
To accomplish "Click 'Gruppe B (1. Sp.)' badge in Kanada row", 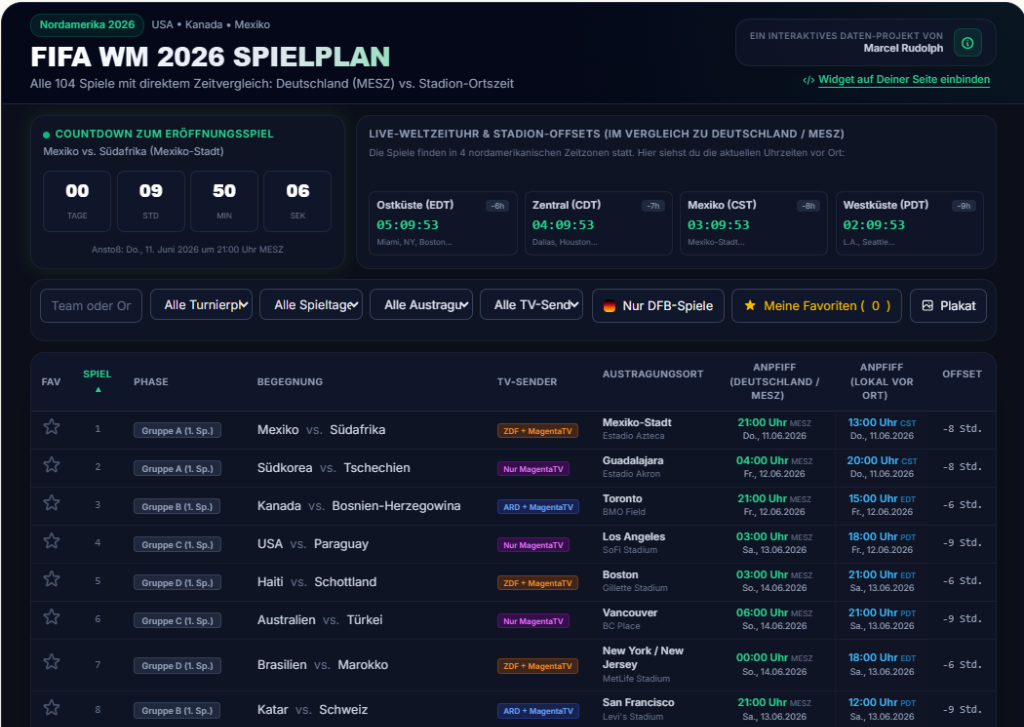I will pos(177,506).
